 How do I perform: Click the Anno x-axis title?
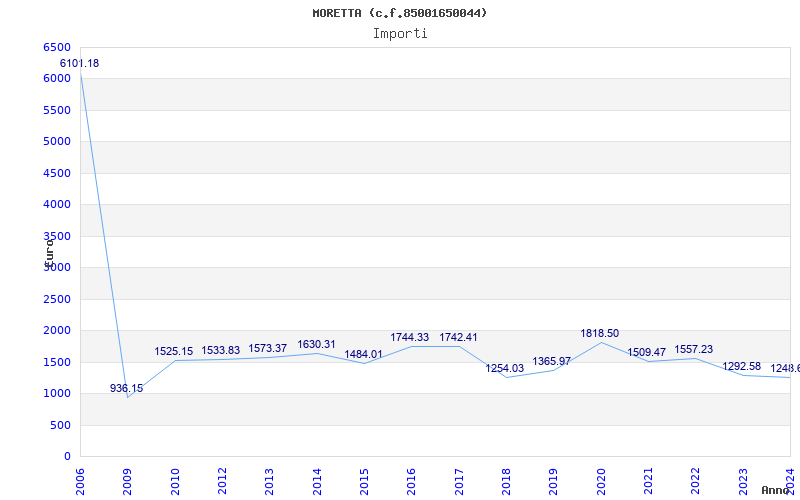776,490
